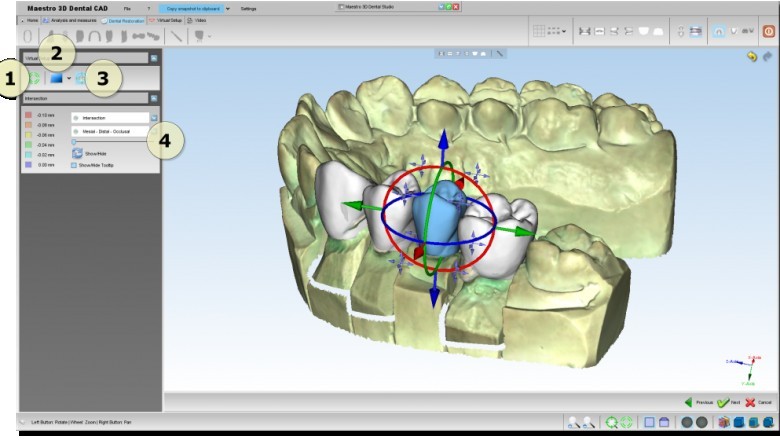The width and height of the screenshot is (780, 440).
Task: Show the lower arch white icon
Action: (x=658, y=31)
